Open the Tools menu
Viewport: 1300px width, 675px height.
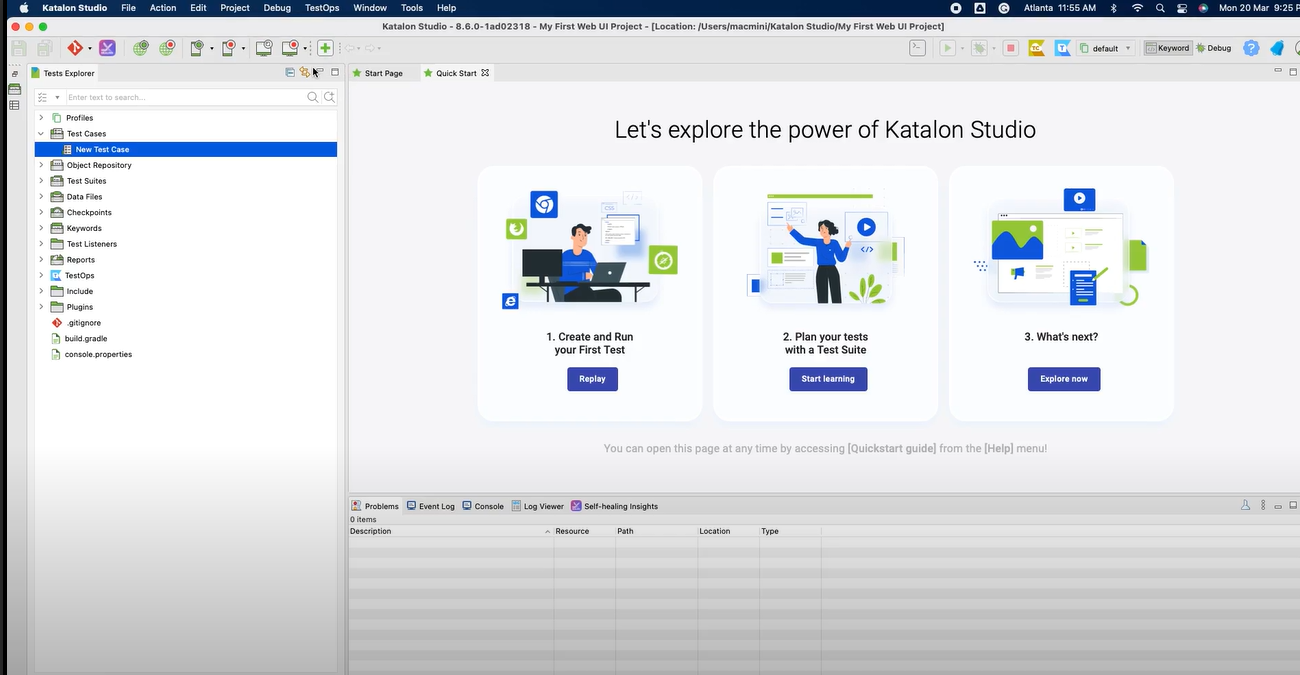(x=412, y=8)
